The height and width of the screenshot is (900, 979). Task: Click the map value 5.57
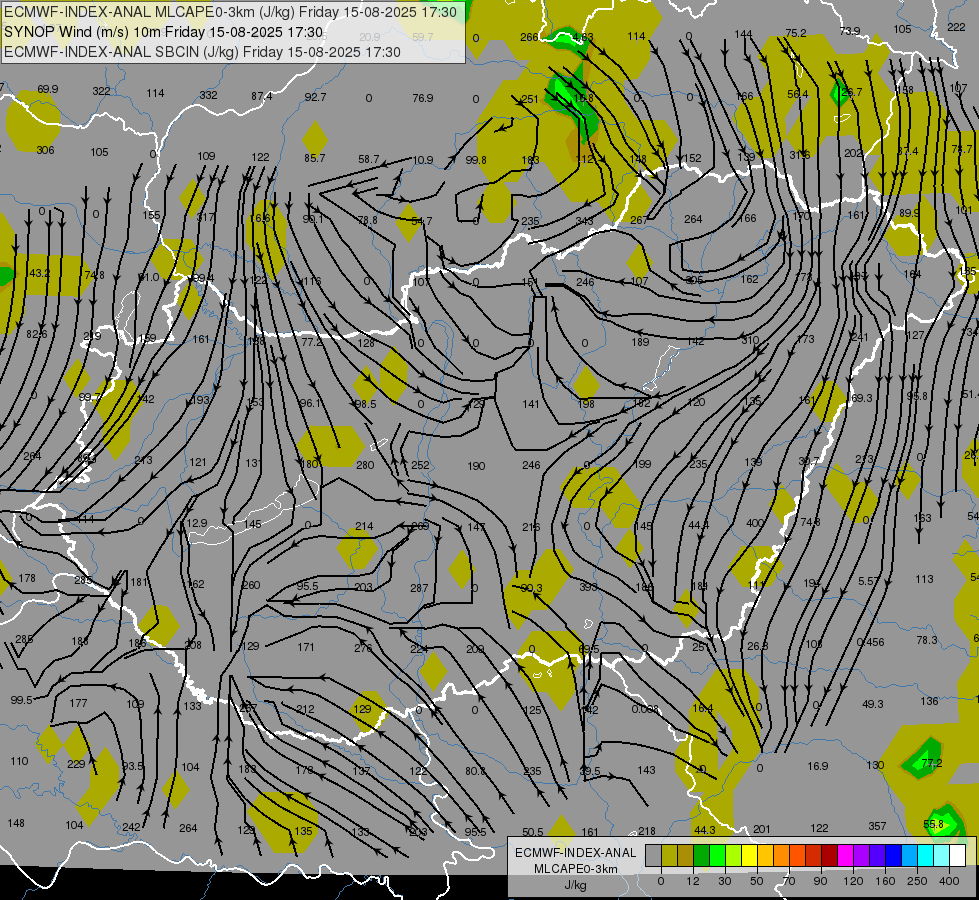point(868,581)
